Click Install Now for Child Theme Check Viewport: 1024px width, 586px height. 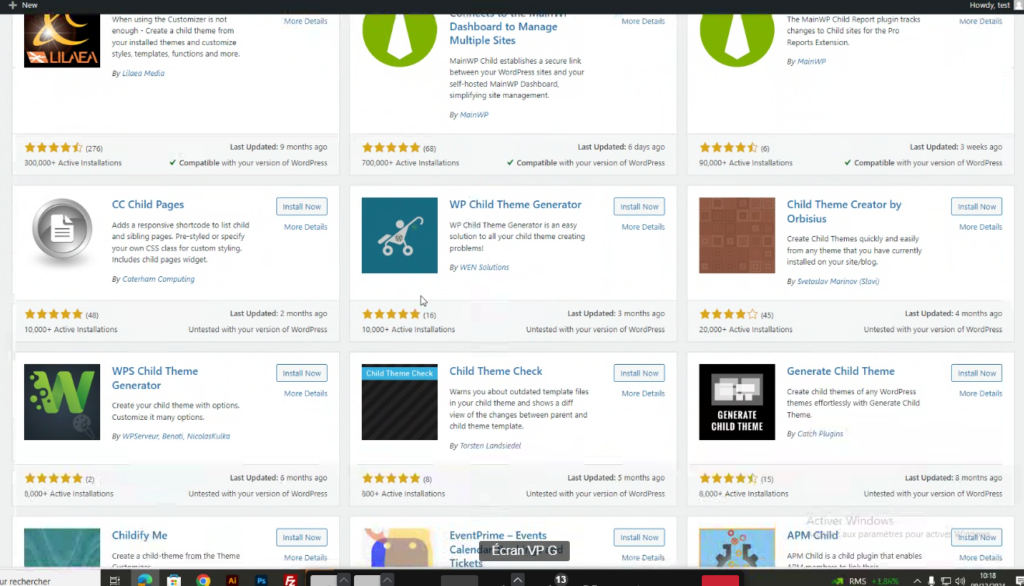[x=639, y=373]
